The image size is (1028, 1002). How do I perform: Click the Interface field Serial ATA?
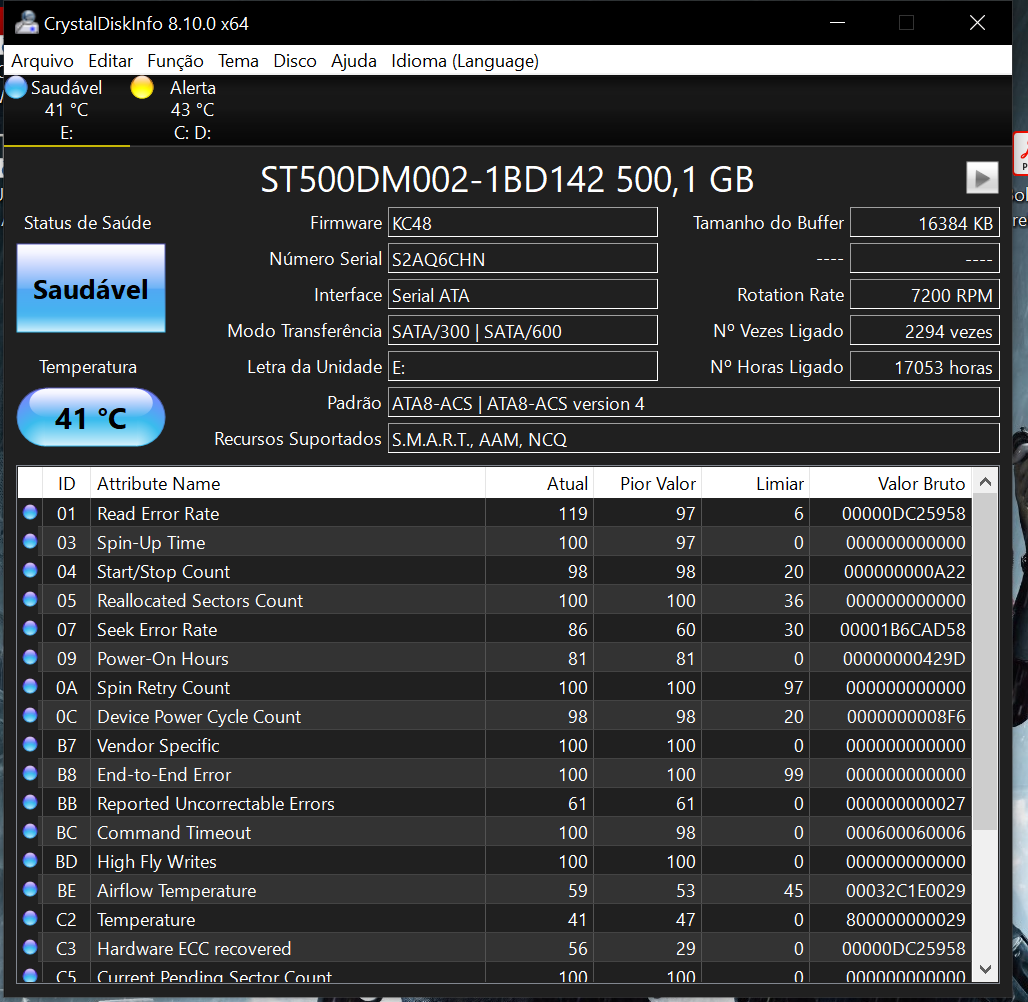click(523, 294)
